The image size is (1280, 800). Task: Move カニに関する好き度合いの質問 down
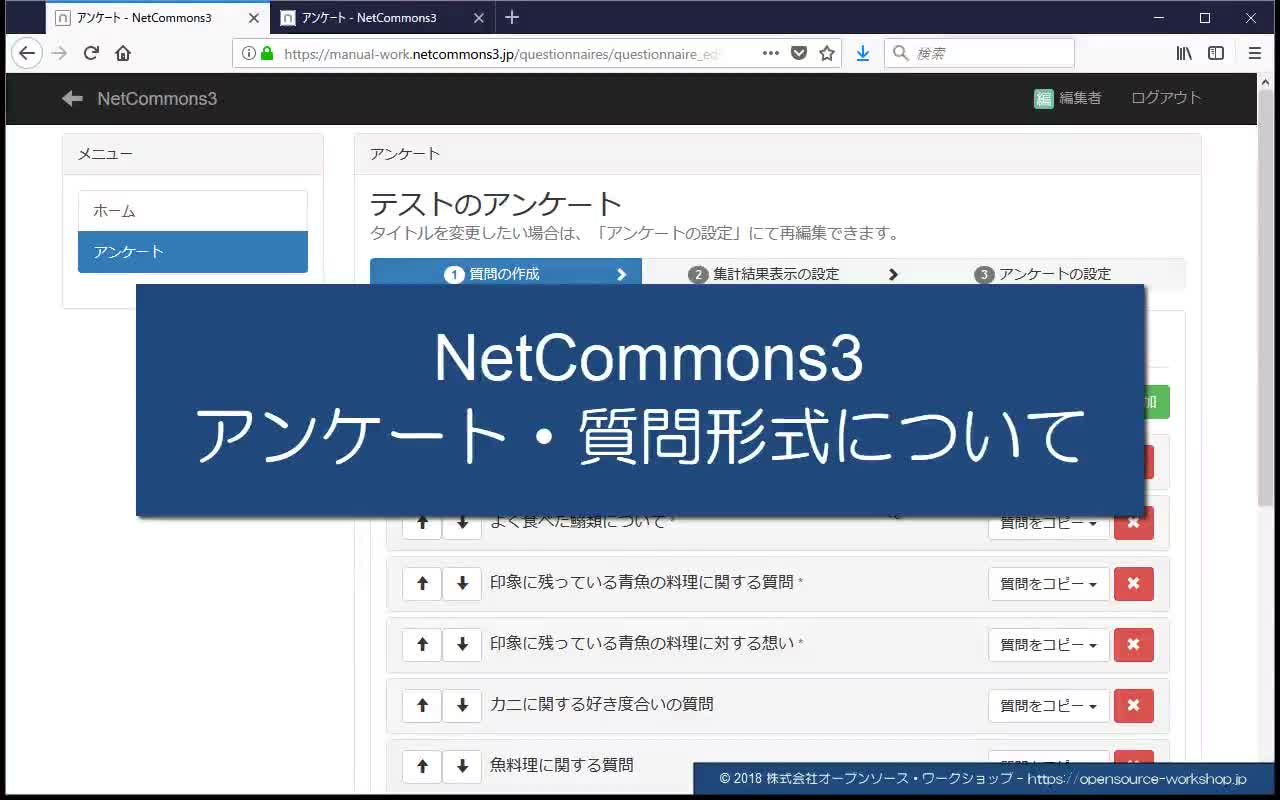[462, 706]
